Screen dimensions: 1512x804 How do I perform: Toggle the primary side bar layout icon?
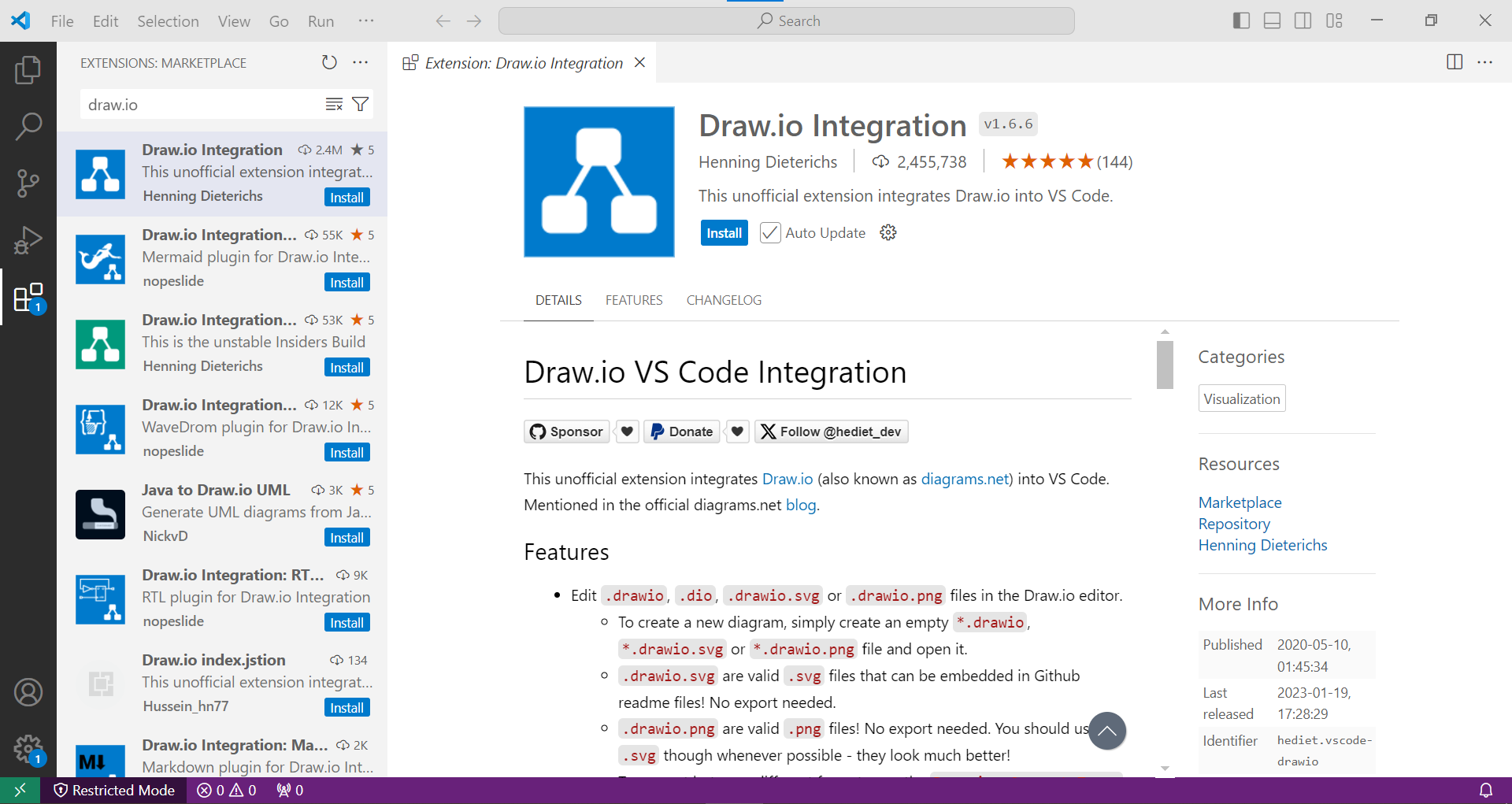(1241, 20)
